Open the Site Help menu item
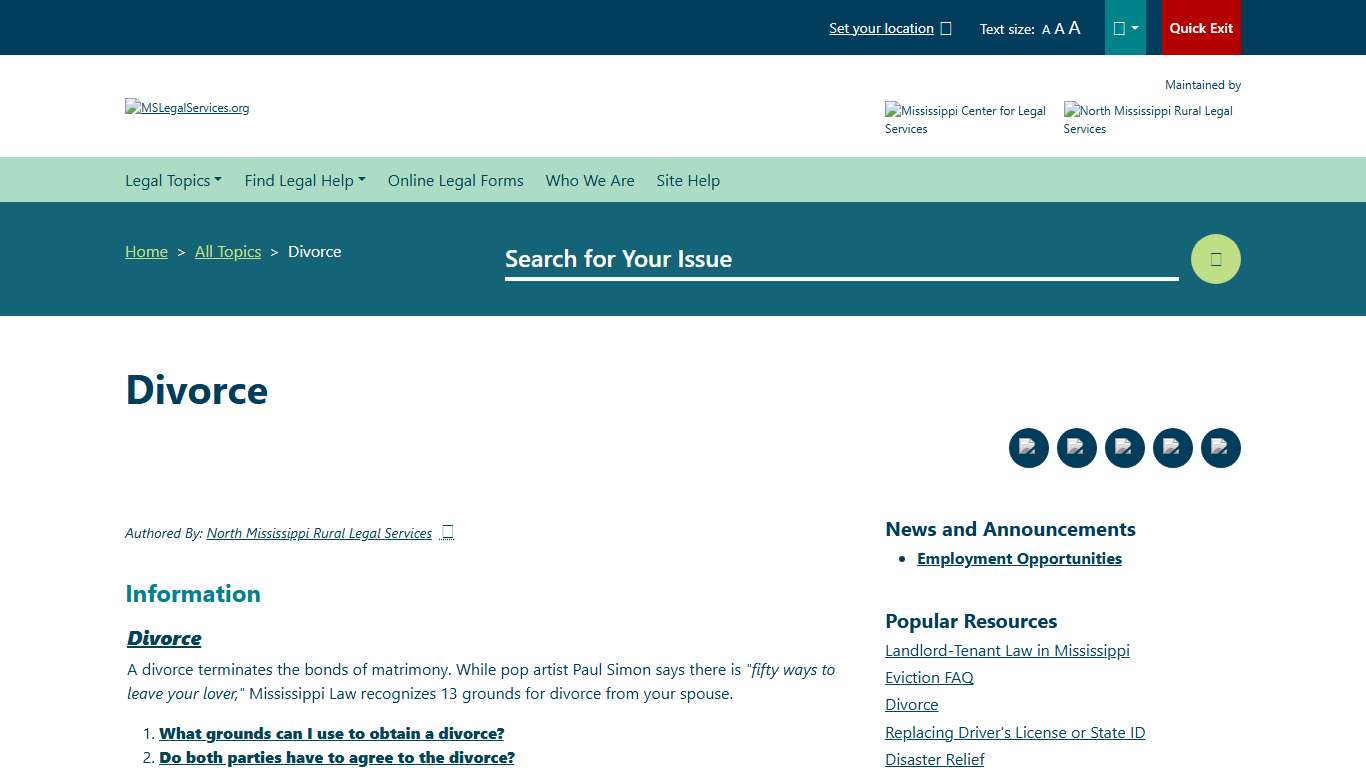The width and height of the screenshot is (1366, 768). pos(688,180)
